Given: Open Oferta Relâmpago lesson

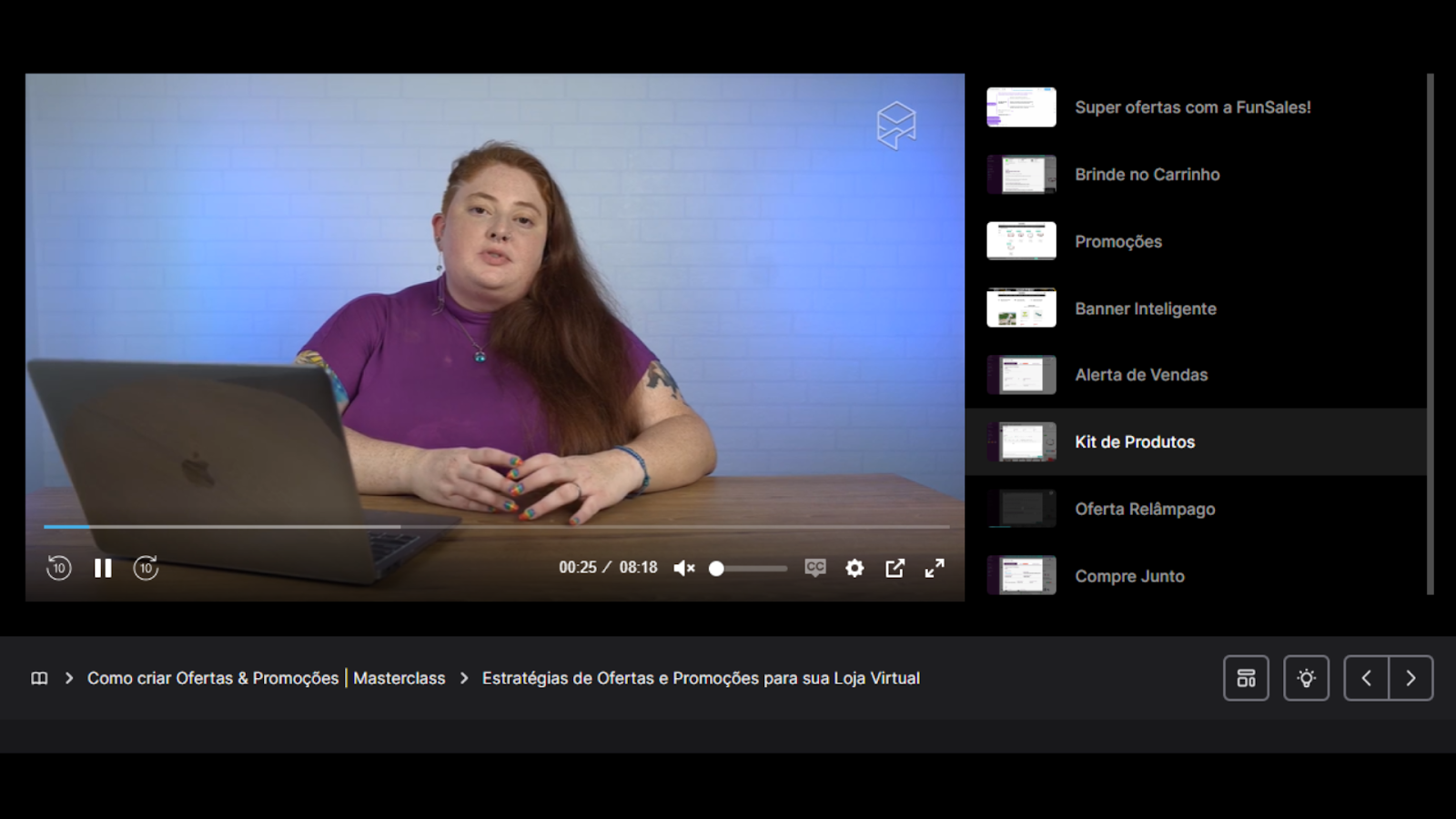Looking at the screenshot, I should click(1196, 509).
